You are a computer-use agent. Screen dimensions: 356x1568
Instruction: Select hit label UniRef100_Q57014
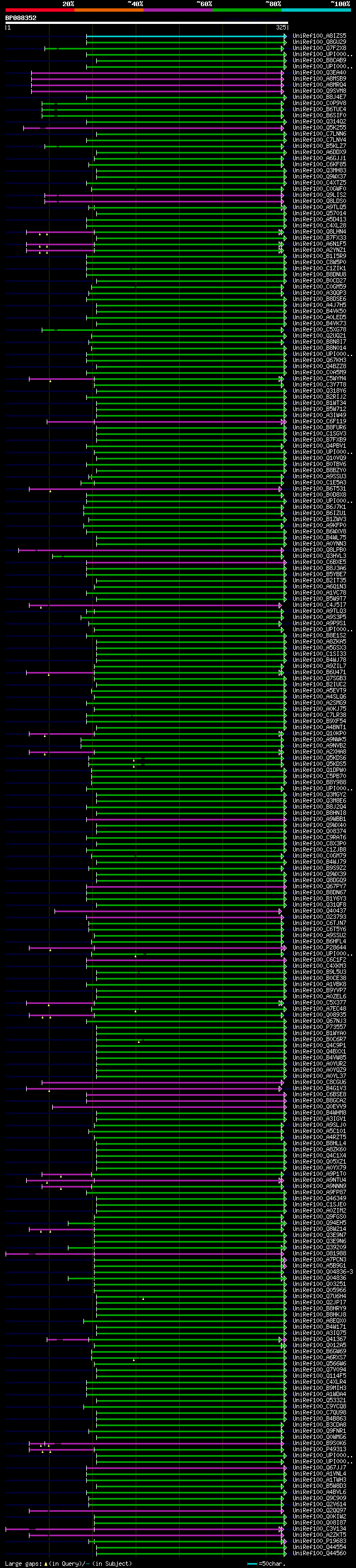(319, 213)
